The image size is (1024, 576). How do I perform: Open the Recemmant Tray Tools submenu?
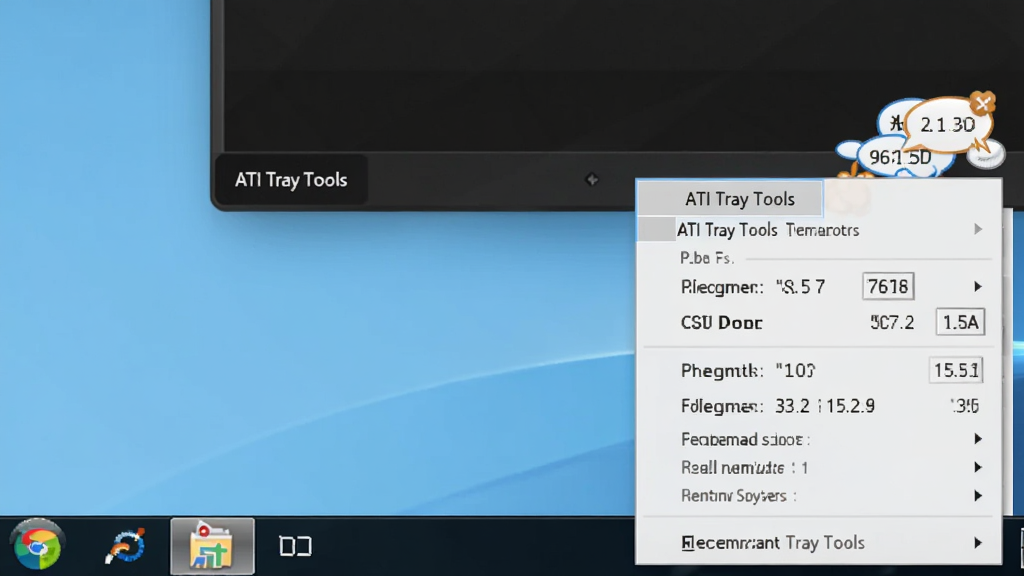click(819, 543)
